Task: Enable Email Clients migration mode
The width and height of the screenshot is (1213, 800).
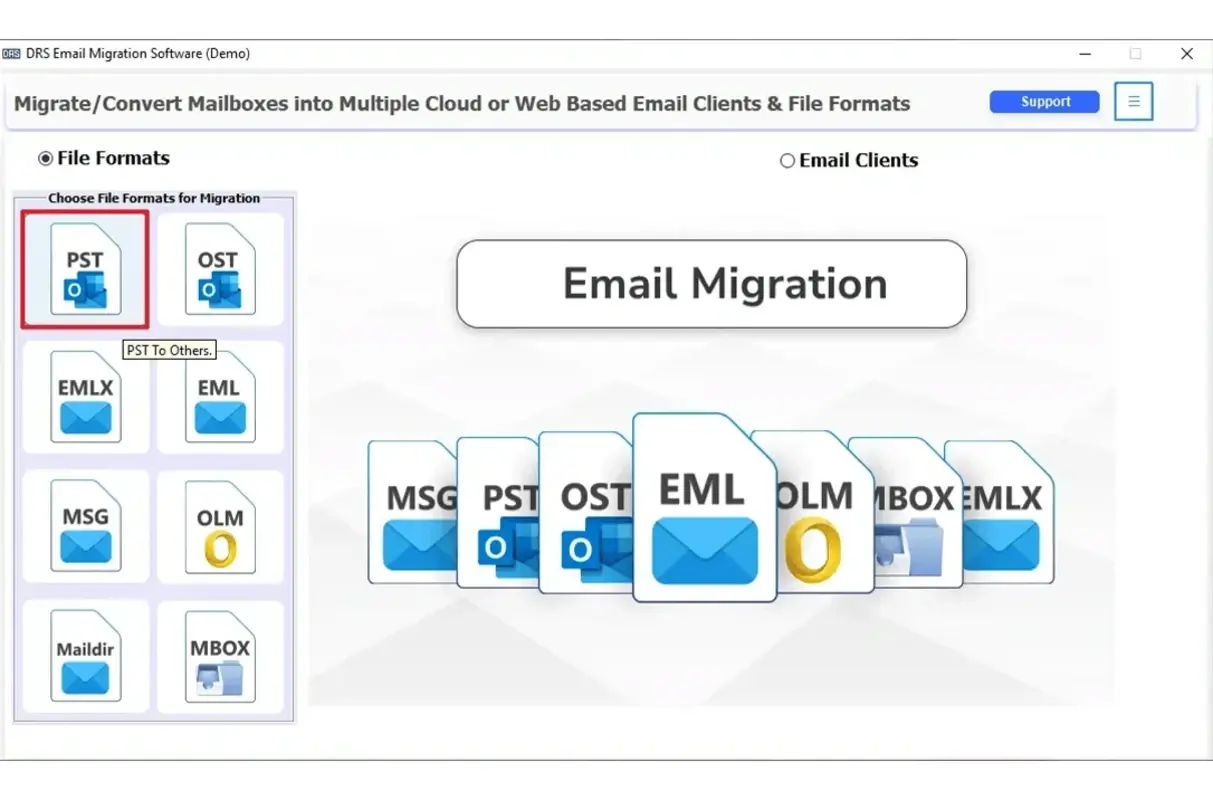Action: coord(787,160)
